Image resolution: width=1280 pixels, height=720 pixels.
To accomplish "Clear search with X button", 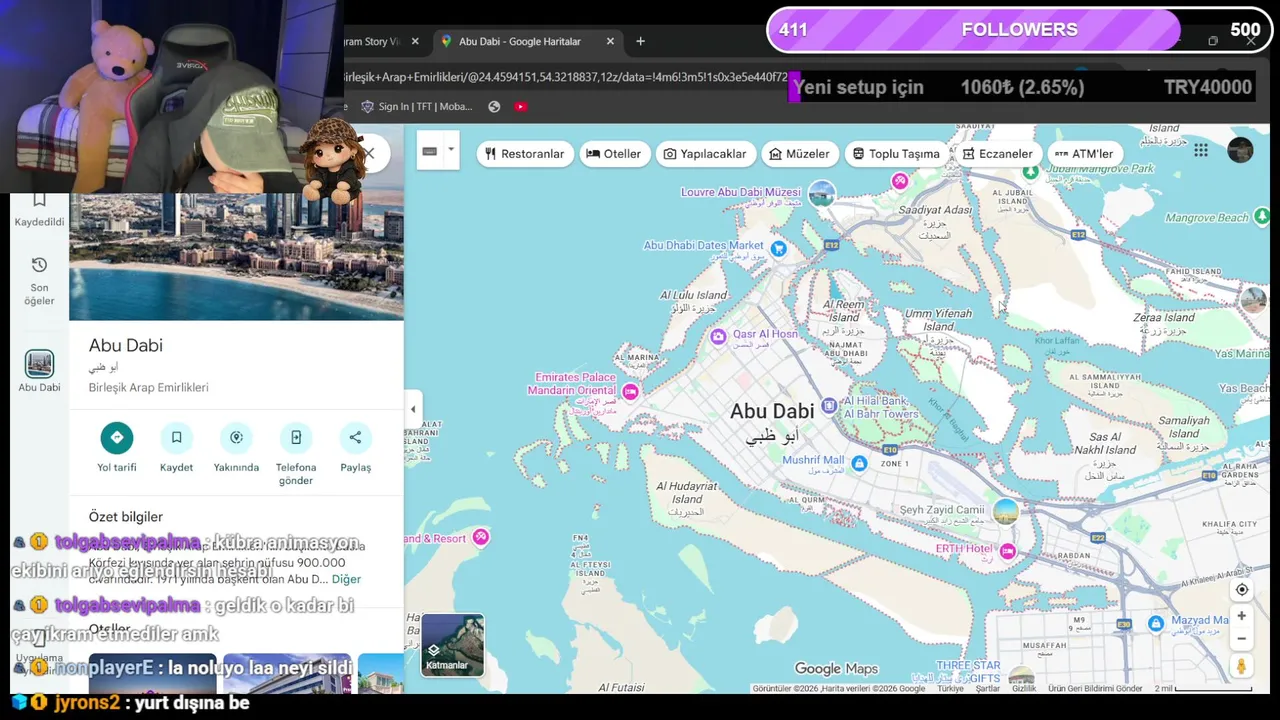I will [369, 154].
